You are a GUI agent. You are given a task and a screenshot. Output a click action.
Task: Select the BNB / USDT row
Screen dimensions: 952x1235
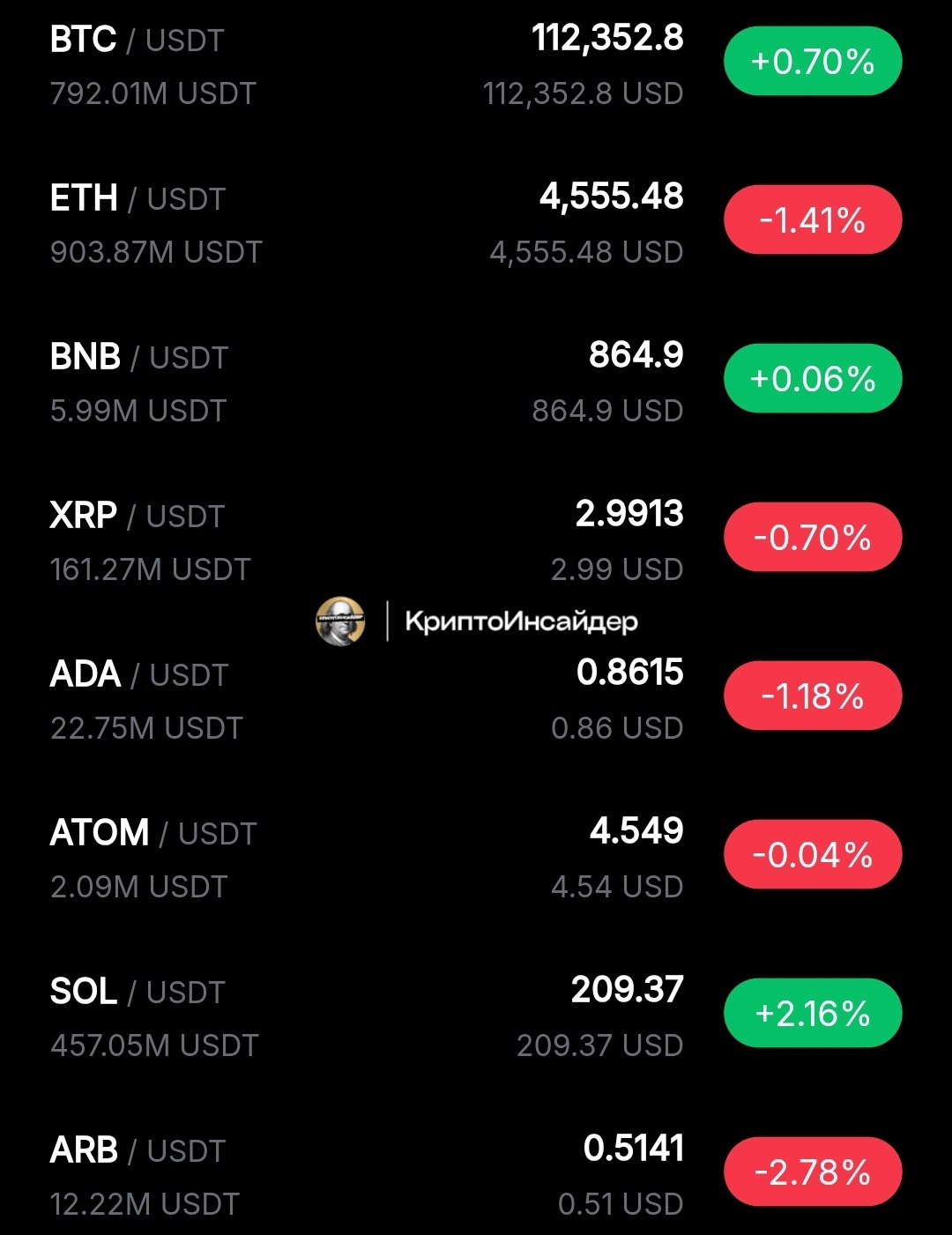pos(476,383)
